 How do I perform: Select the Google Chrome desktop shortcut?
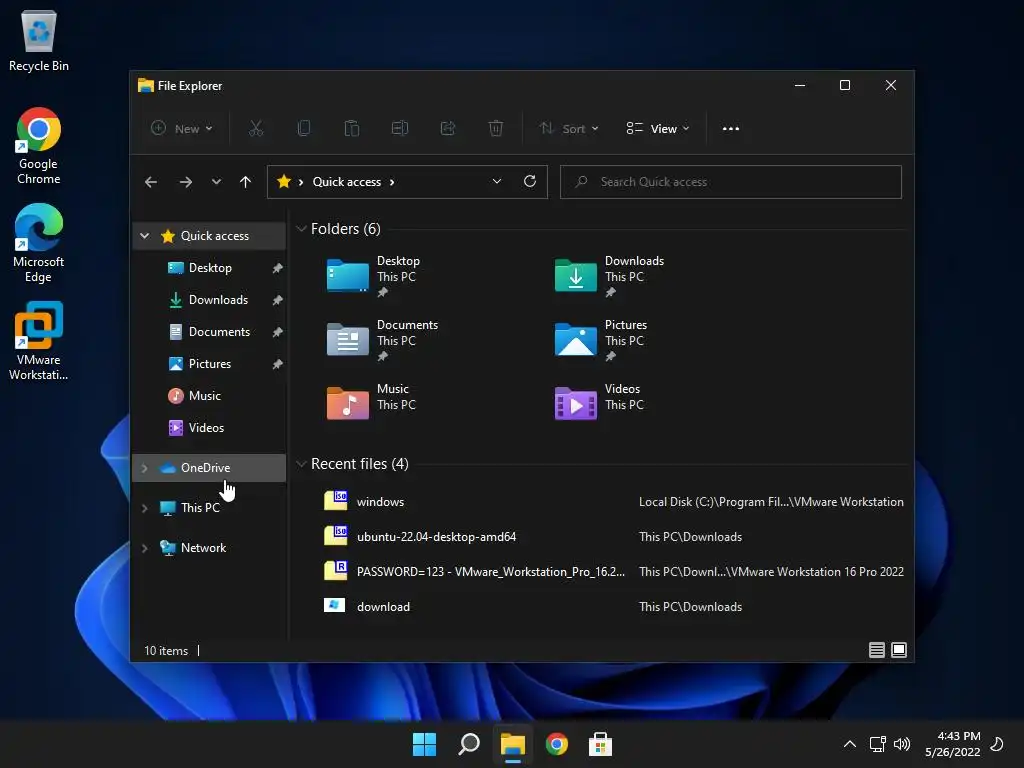pos(39,146)
